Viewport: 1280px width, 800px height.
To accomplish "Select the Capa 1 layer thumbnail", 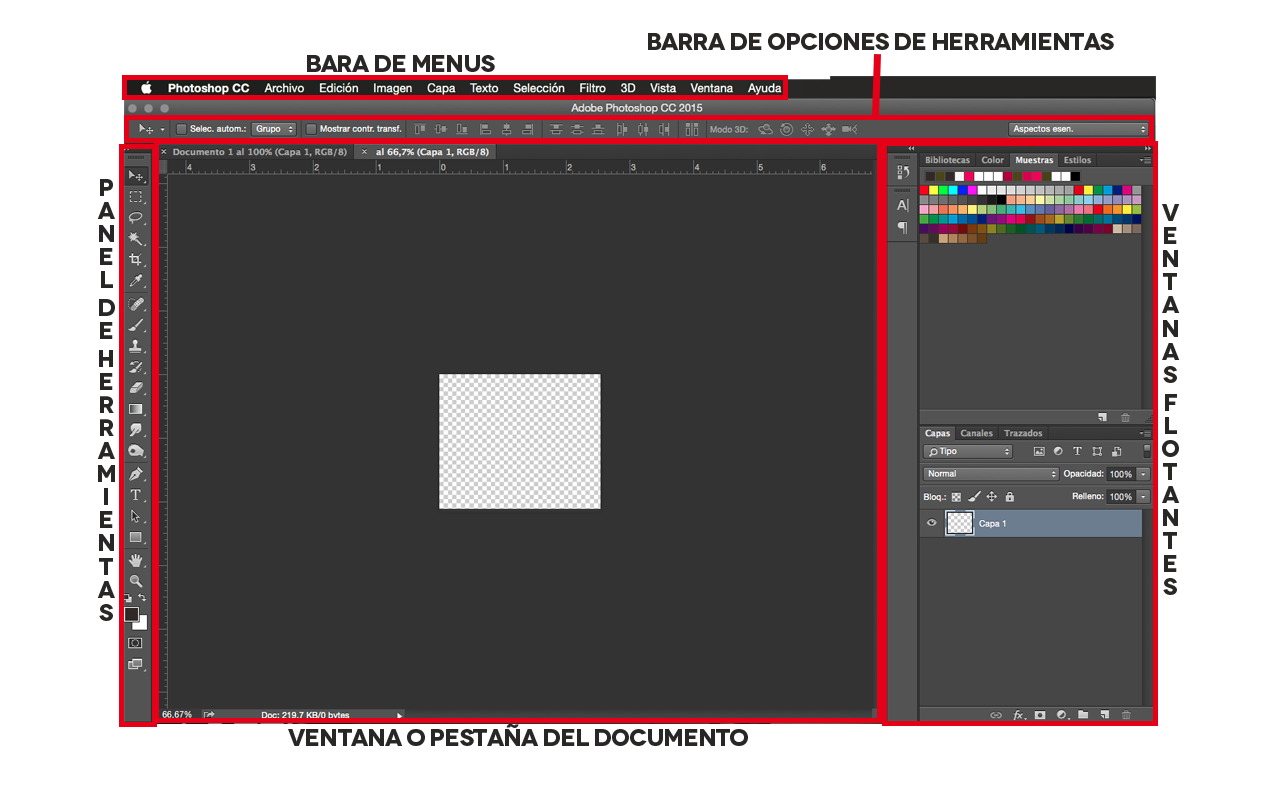I will click(960, 523).
